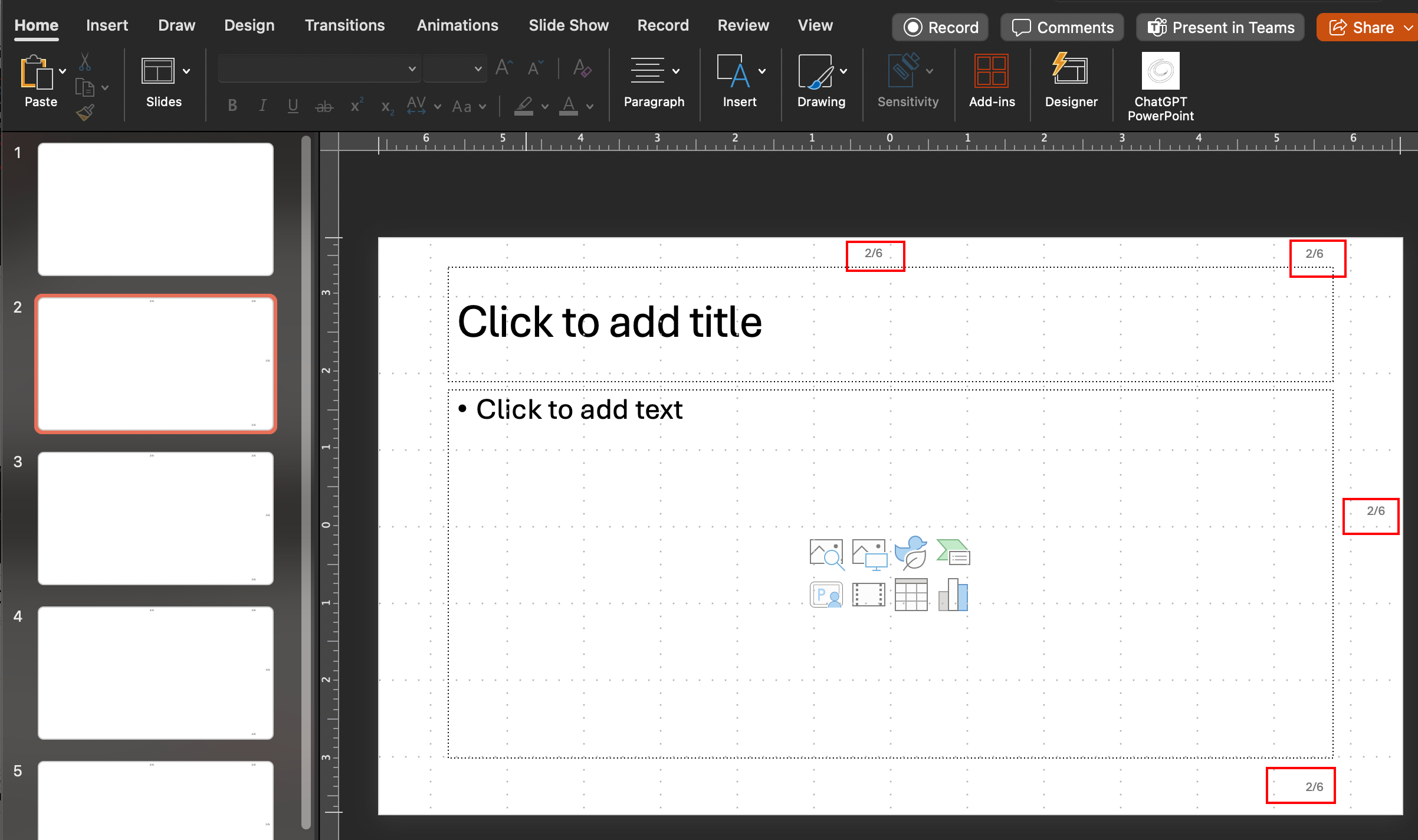This screenshot has height=840, width=1418.
Task: Click the Present in Teams button
Action: [x=1220, y=28]
